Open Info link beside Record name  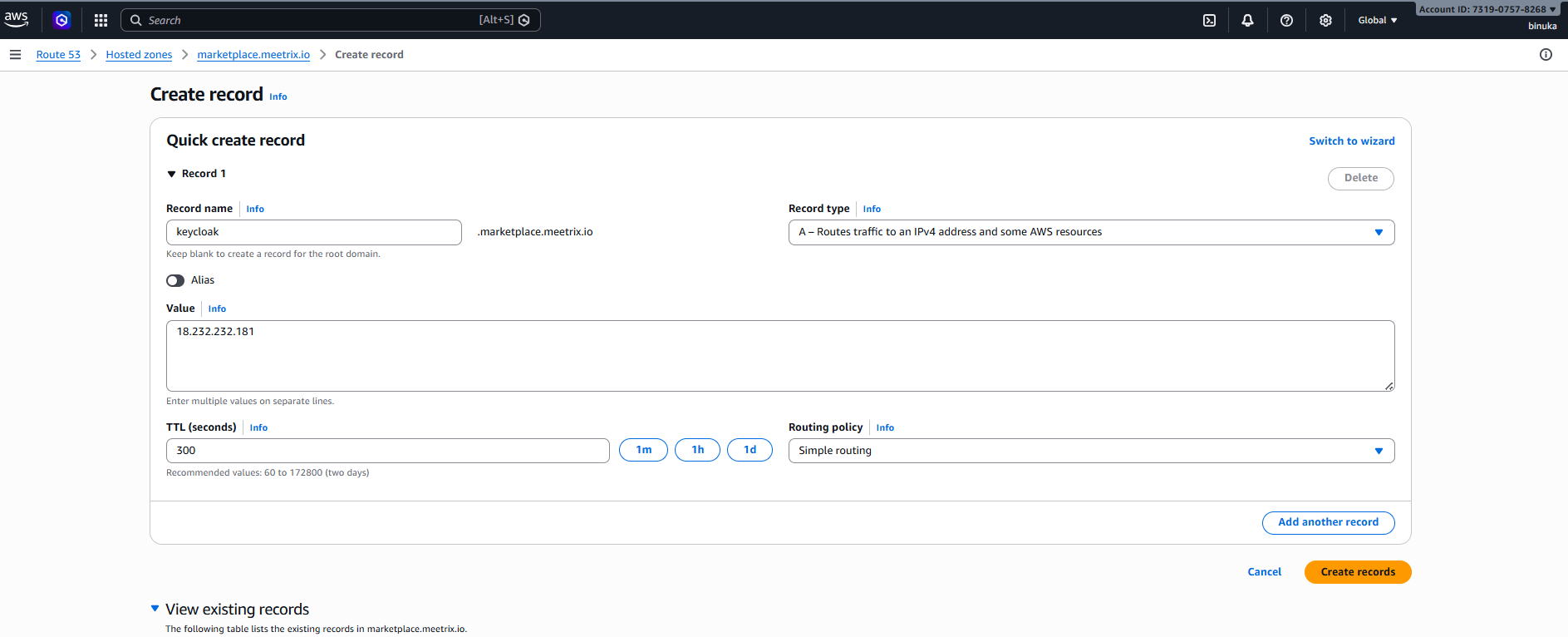click(x=255, y=209)
